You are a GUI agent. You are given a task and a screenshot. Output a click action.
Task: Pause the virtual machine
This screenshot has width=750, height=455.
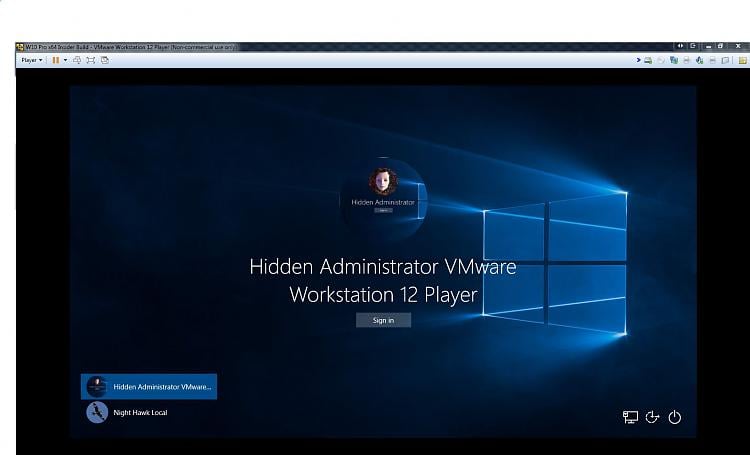56,60
